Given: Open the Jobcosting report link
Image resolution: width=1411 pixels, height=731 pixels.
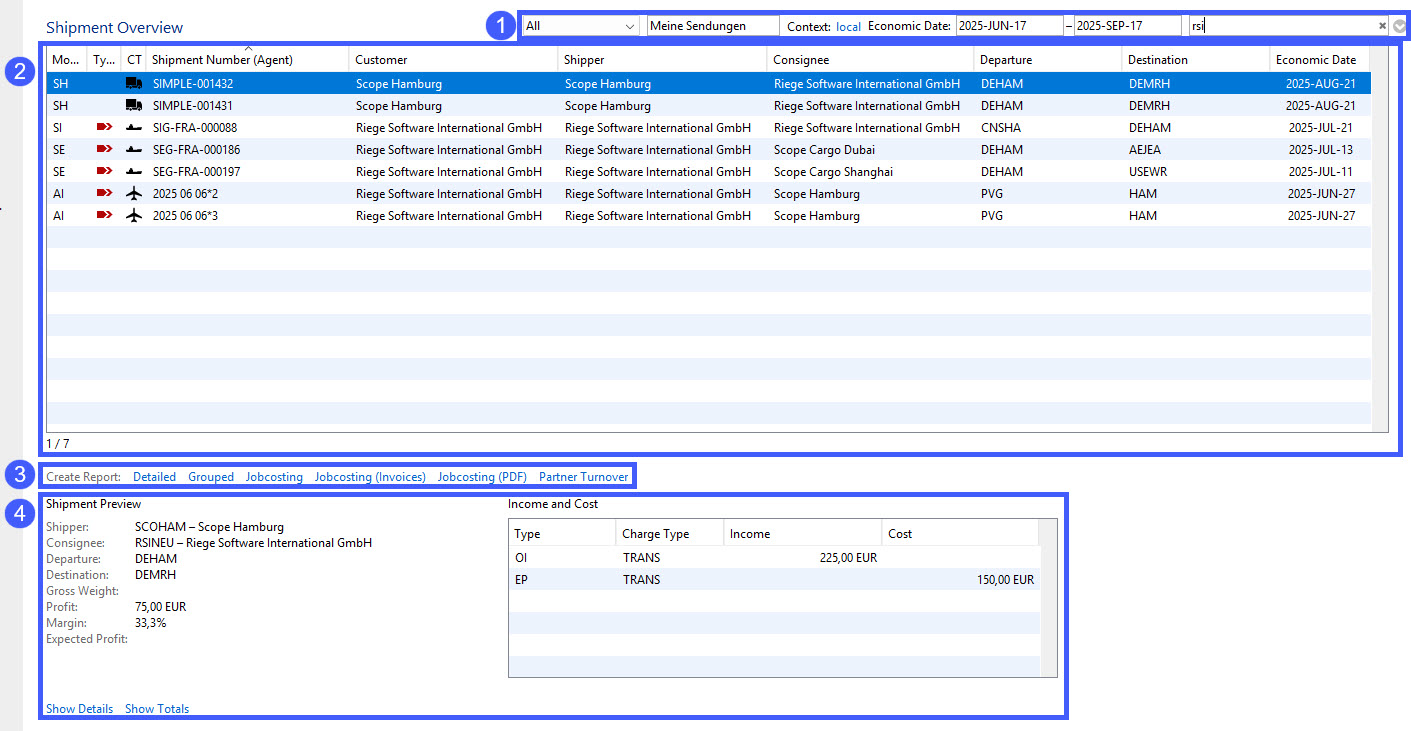Looking at the screenshot, I should pyautogui.click(x=274, y=477).
